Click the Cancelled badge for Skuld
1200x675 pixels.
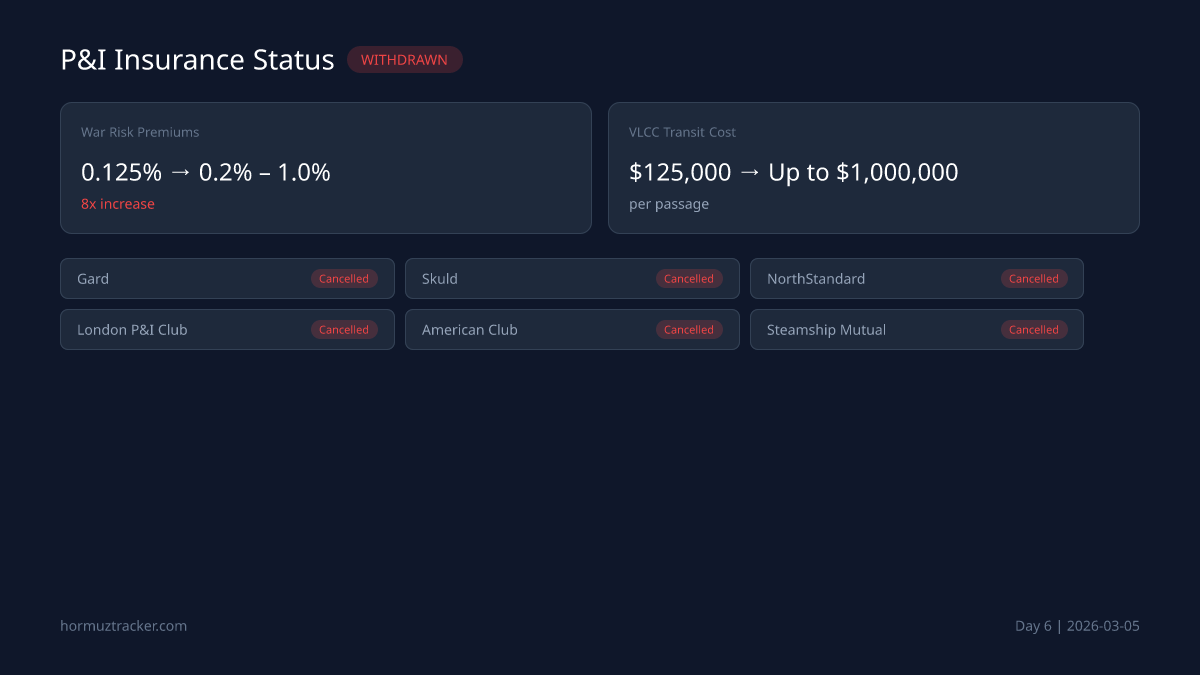point(689,278)
